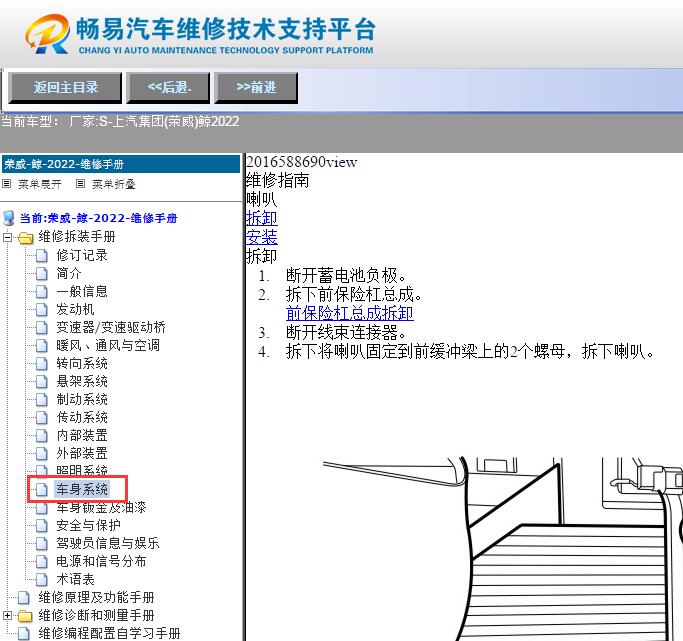
Task: Click the 荣威-鲸-2022-维修手册 panel header
Action: pos(121,164)
